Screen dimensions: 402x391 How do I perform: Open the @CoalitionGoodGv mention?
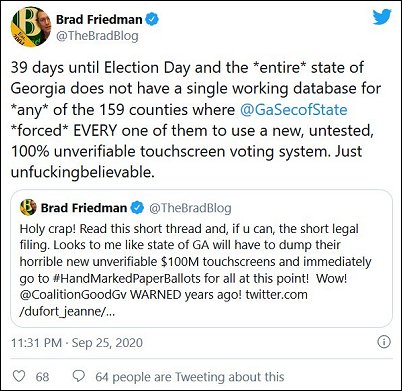[x=73, y=295]
